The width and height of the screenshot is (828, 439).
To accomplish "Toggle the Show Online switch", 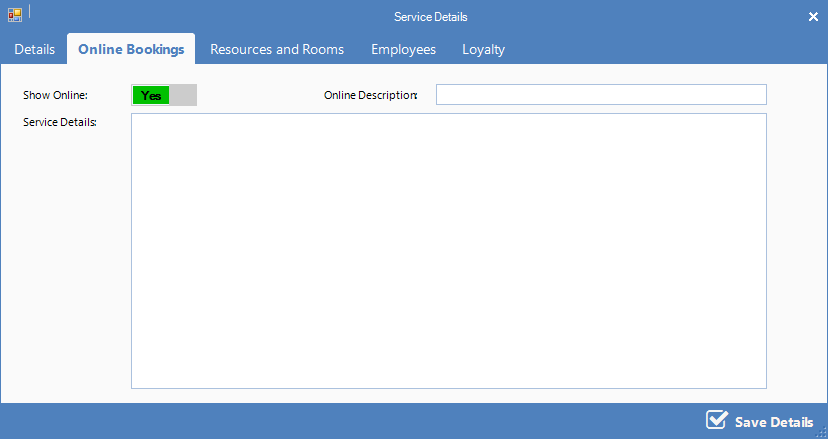I will tap(164, 95).
